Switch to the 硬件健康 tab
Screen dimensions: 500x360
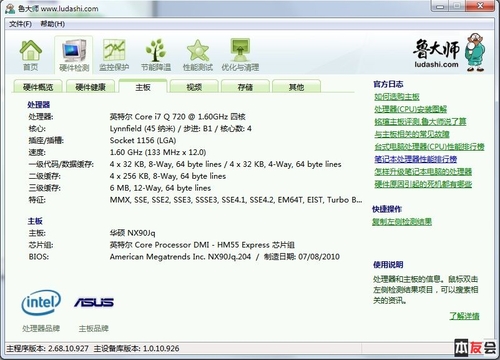(90, 87)
